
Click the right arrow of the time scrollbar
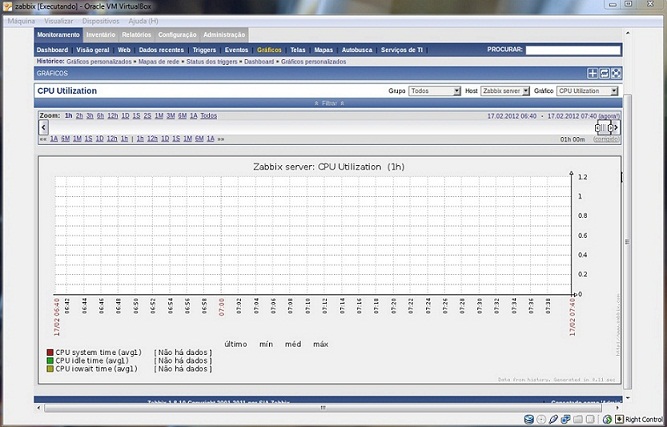point(616,127)
